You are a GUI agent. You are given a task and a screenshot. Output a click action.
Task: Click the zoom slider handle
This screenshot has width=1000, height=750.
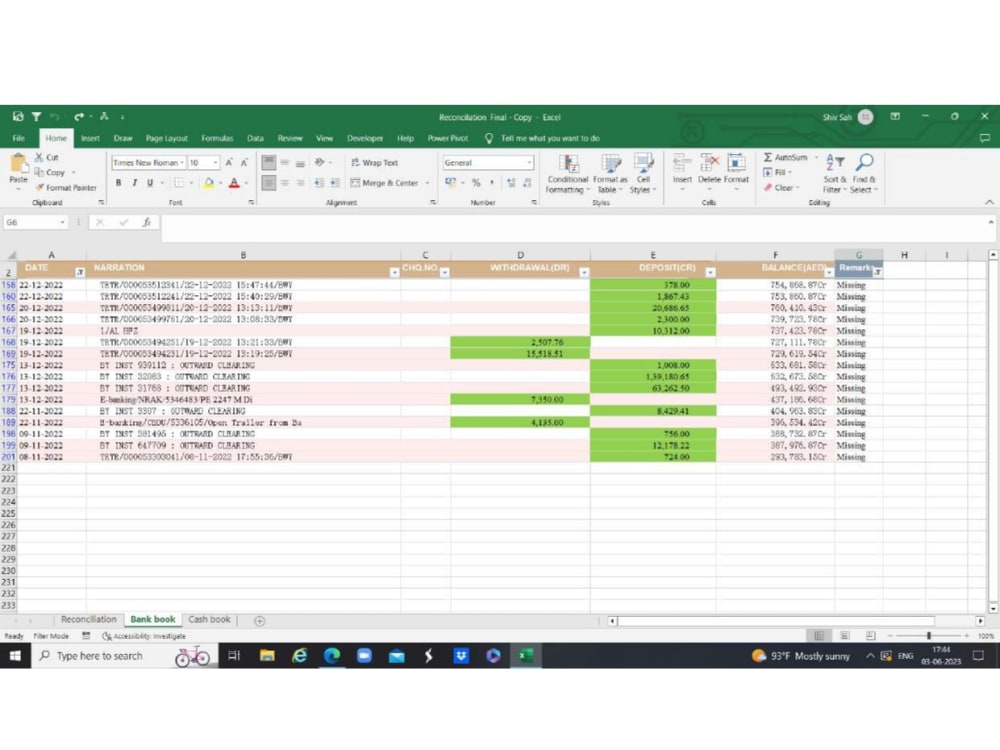coord(929,636)
